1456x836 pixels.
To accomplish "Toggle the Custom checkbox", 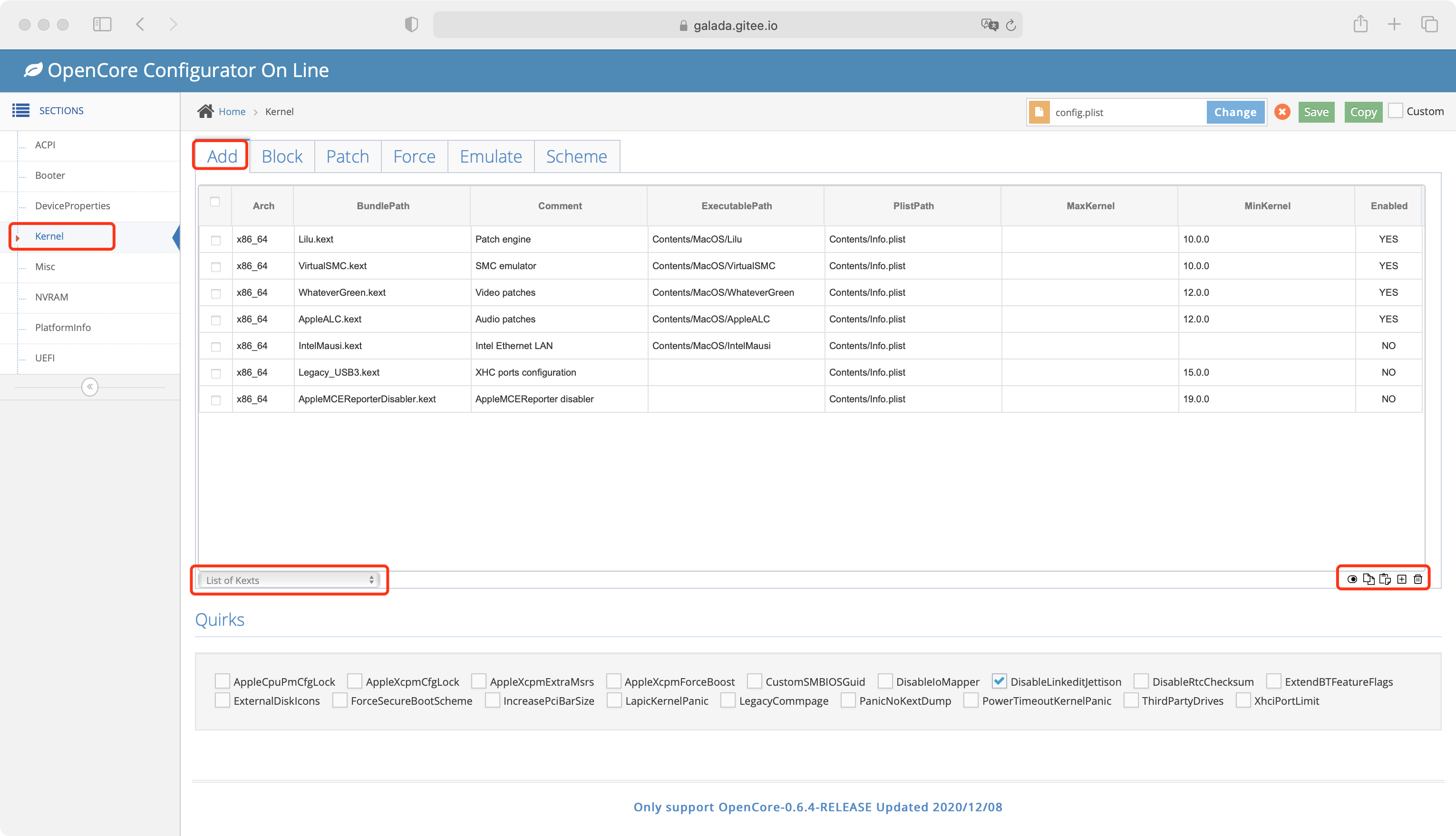I will (x=1395, y=110).
